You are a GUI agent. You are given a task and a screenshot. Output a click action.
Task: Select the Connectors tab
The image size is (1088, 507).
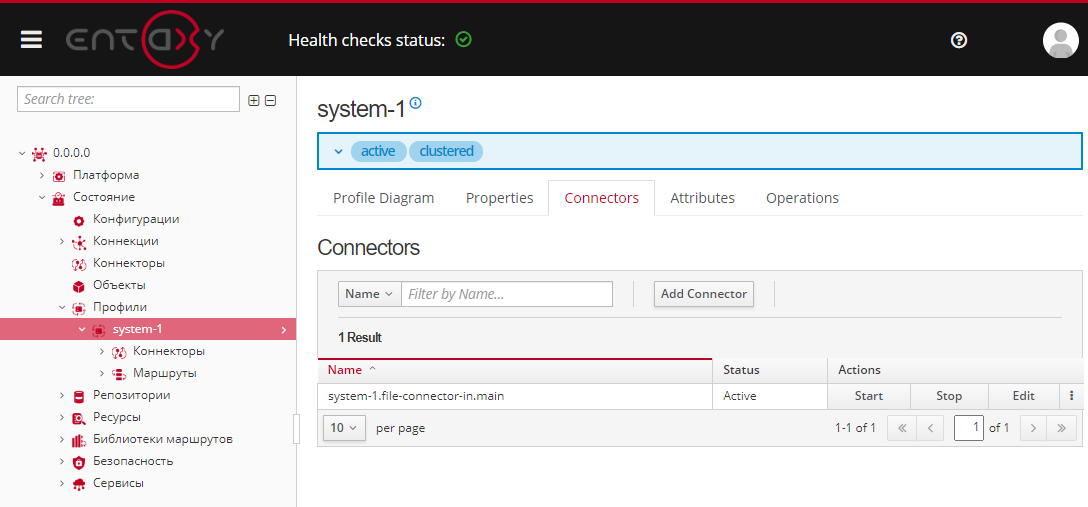[602, 198]
